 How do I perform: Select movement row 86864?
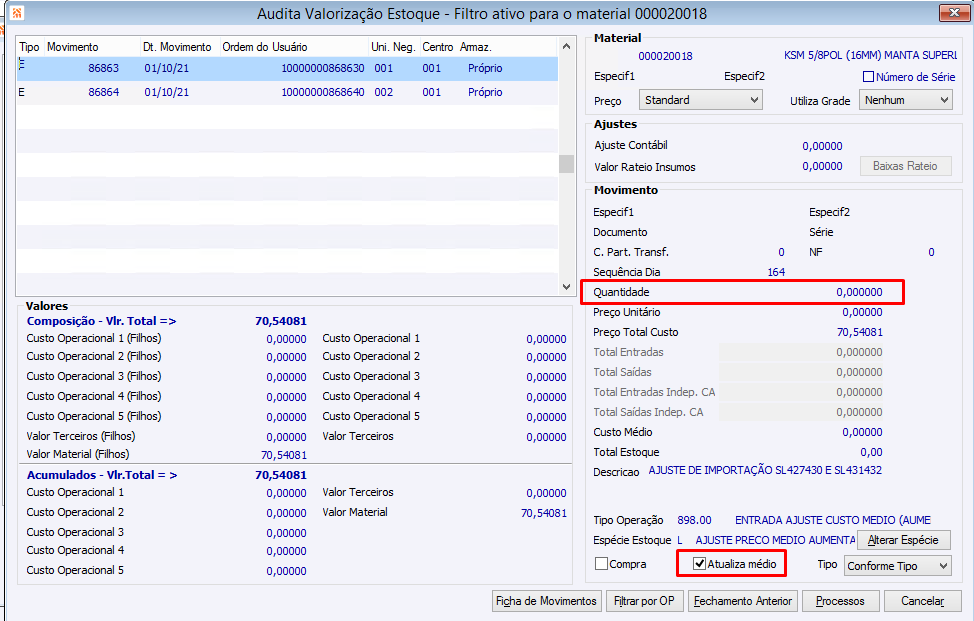(x=287, y=93)
